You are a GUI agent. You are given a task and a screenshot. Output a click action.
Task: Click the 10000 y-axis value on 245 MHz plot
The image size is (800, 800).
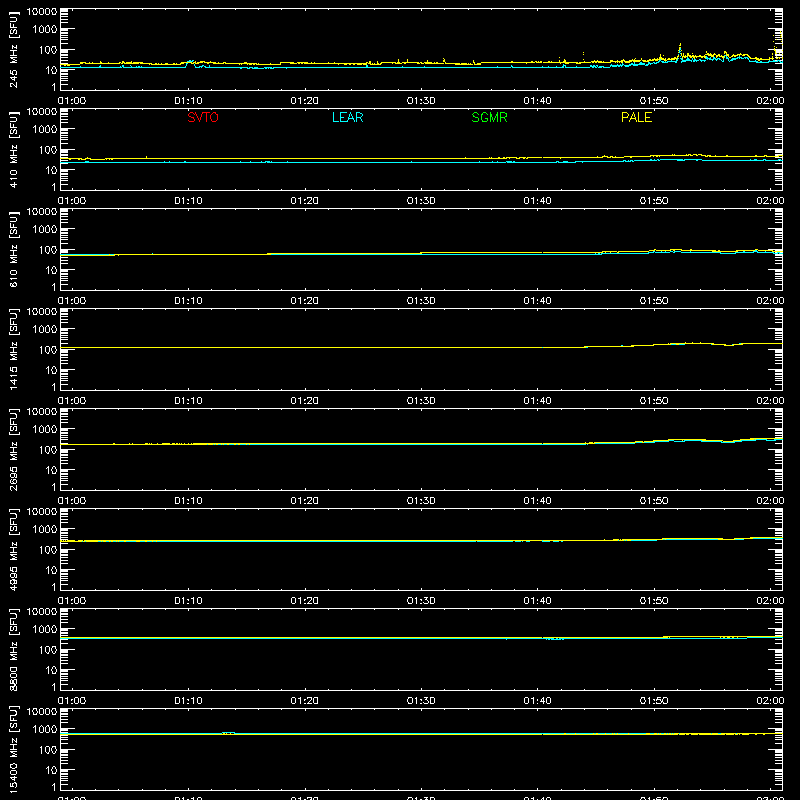tap(42, 12)
